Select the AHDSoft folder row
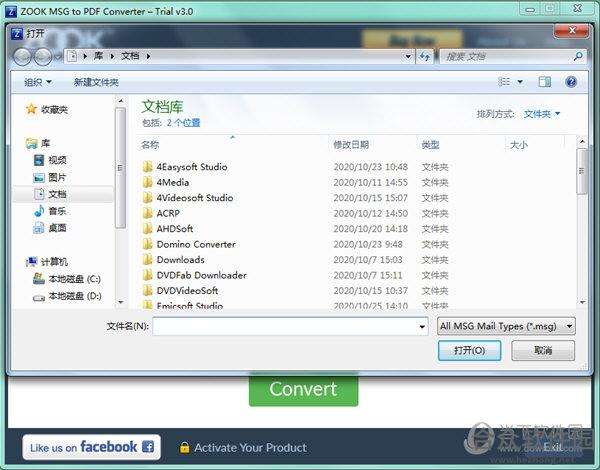600x470 pixels. pos(356,229)
